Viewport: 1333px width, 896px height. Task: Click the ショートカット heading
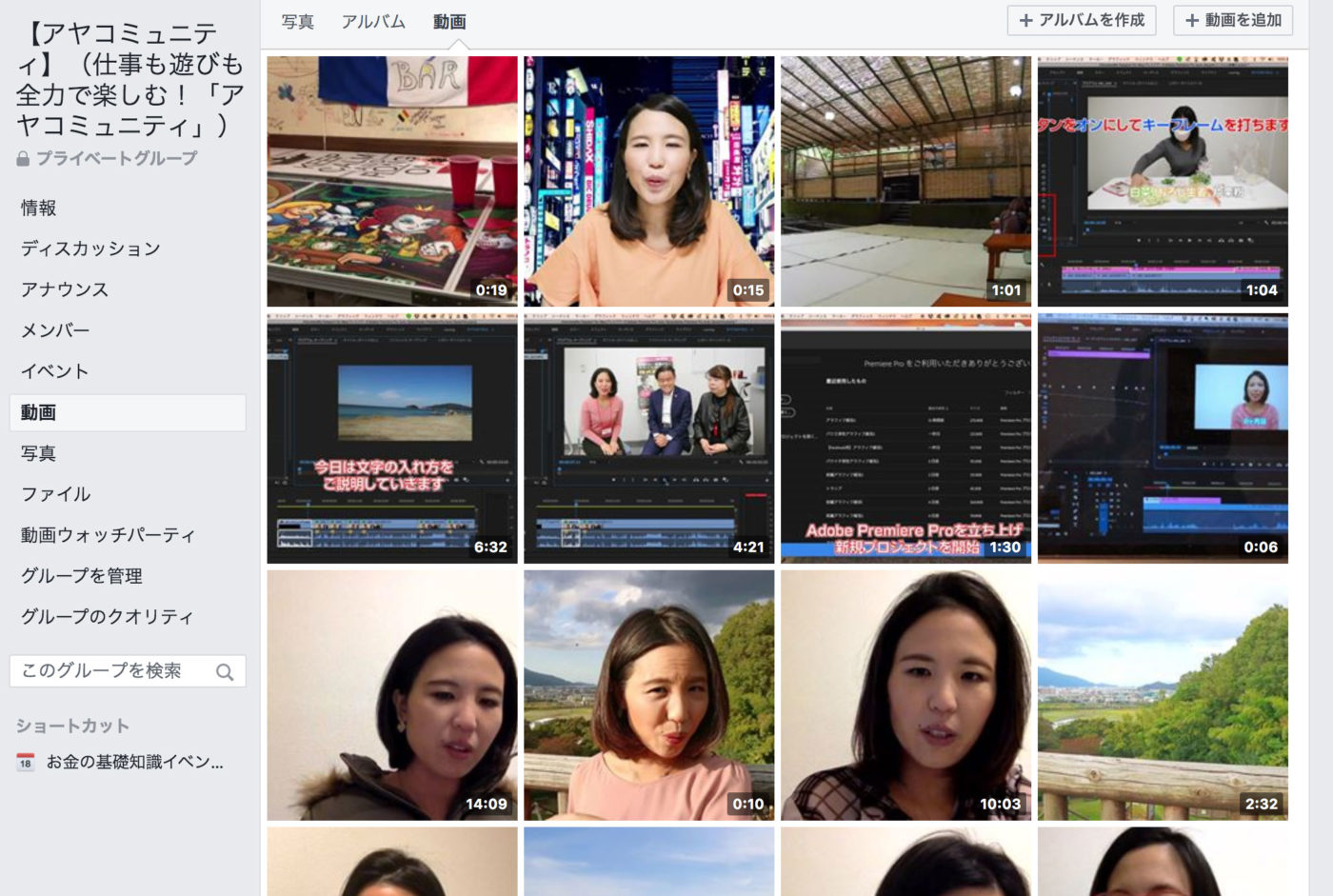click(72, 726)
